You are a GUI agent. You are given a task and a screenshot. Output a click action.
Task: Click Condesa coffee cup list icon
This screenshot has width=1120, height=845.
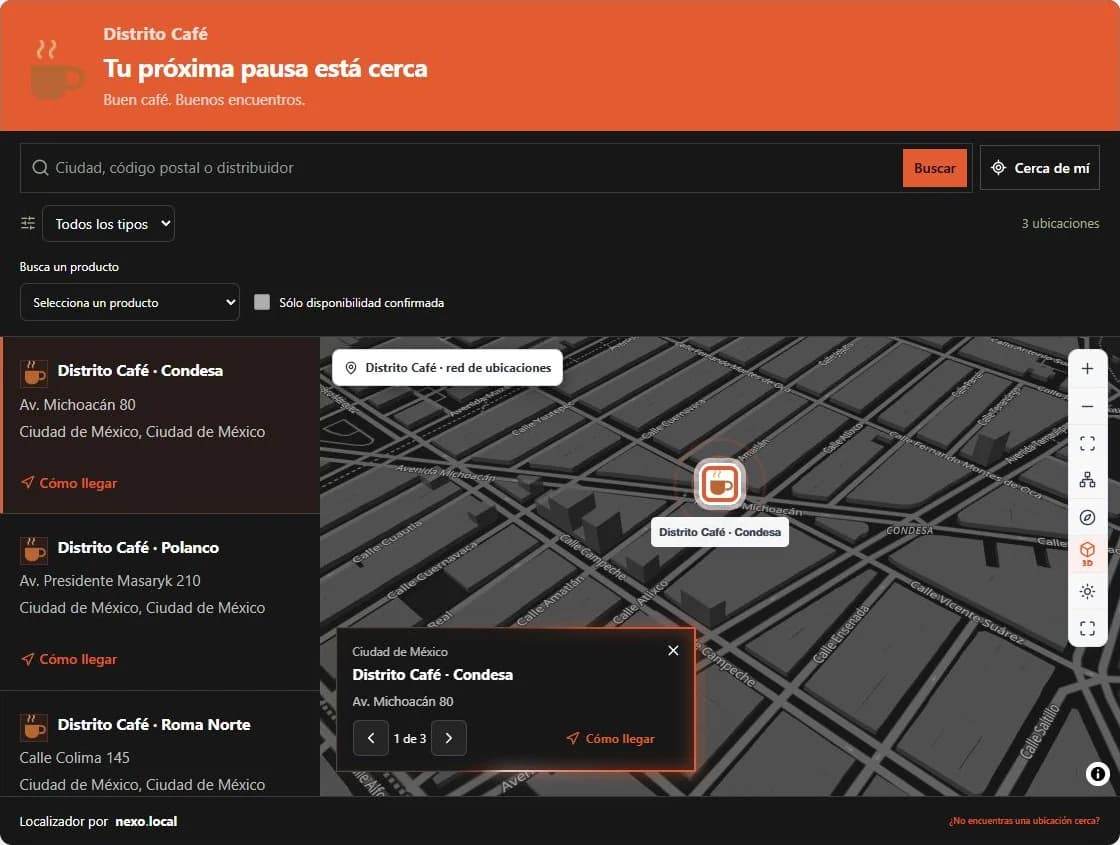tap(34, 373)
